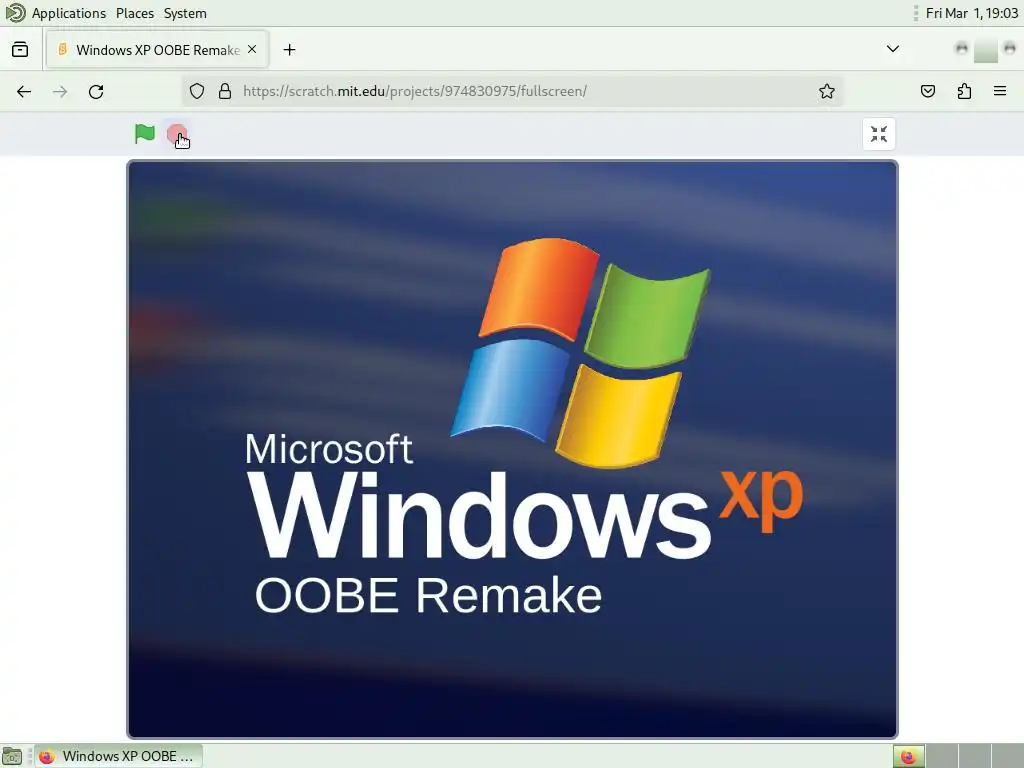Viewport: 1024px width, 768px height.
Task: View site security via the padlock icon
Action: click(x=225, y=91)
